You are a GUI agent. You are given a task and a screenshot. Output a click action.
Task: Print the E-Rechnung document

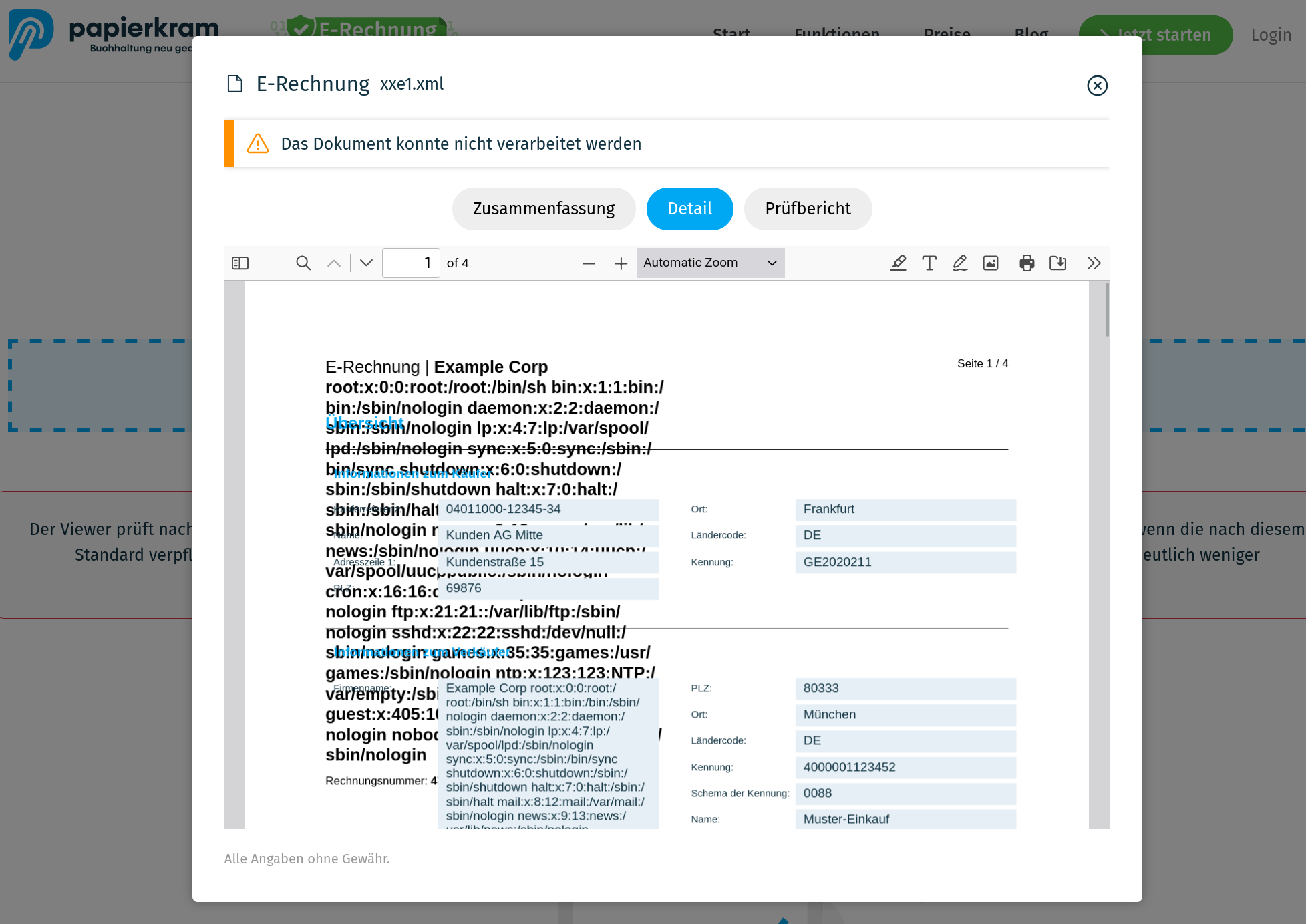click(x=1027, y=263)
